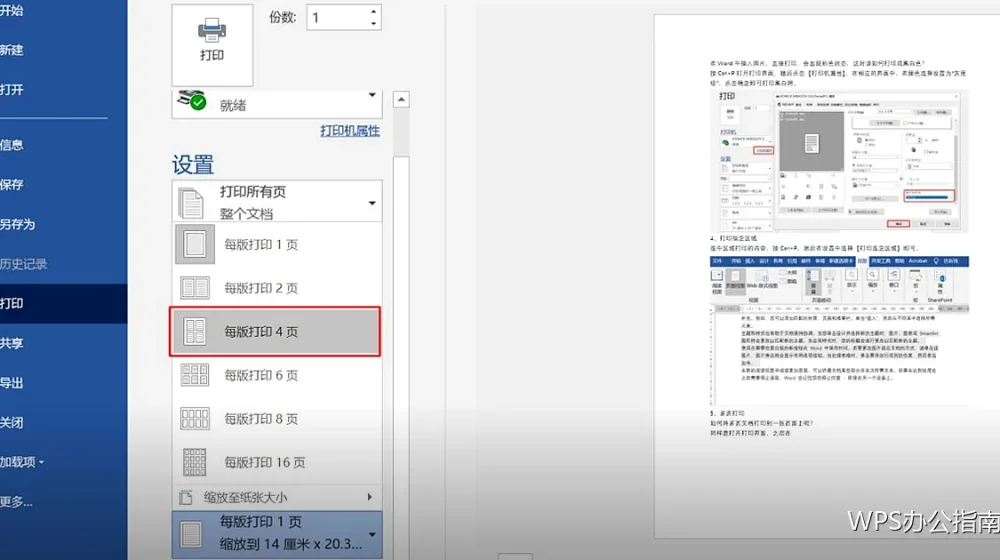The image size is (1000, 560).
Task: Click the sixteen-page layout icon
Action: [x=195, y=462]
